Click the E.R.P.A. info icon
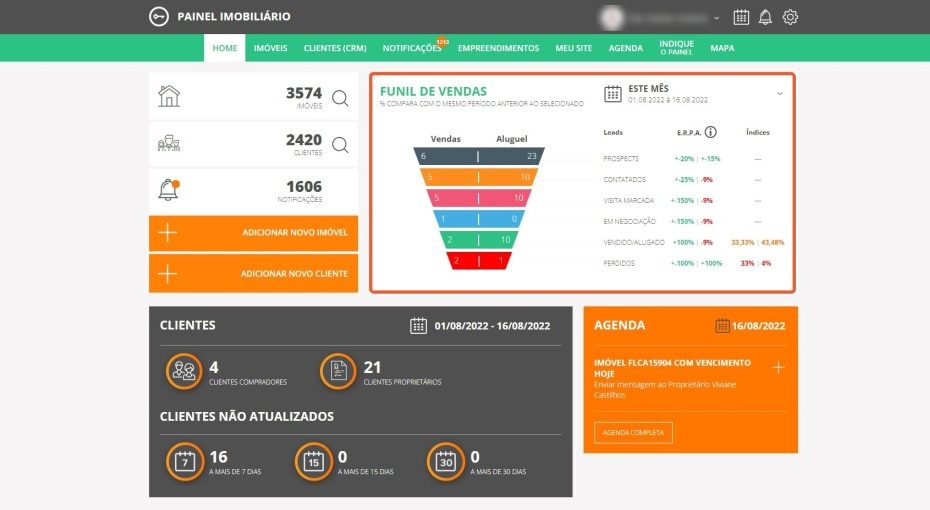This screenshot has height=510, width=930. 710,132
